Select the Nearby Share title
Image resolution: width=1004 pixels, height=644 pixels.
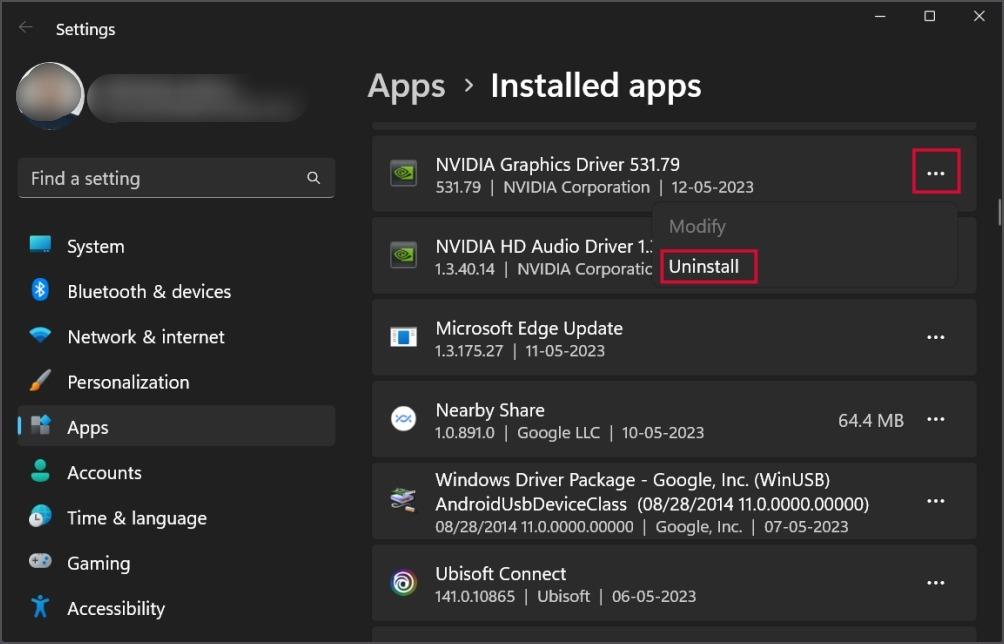point(490,410)
